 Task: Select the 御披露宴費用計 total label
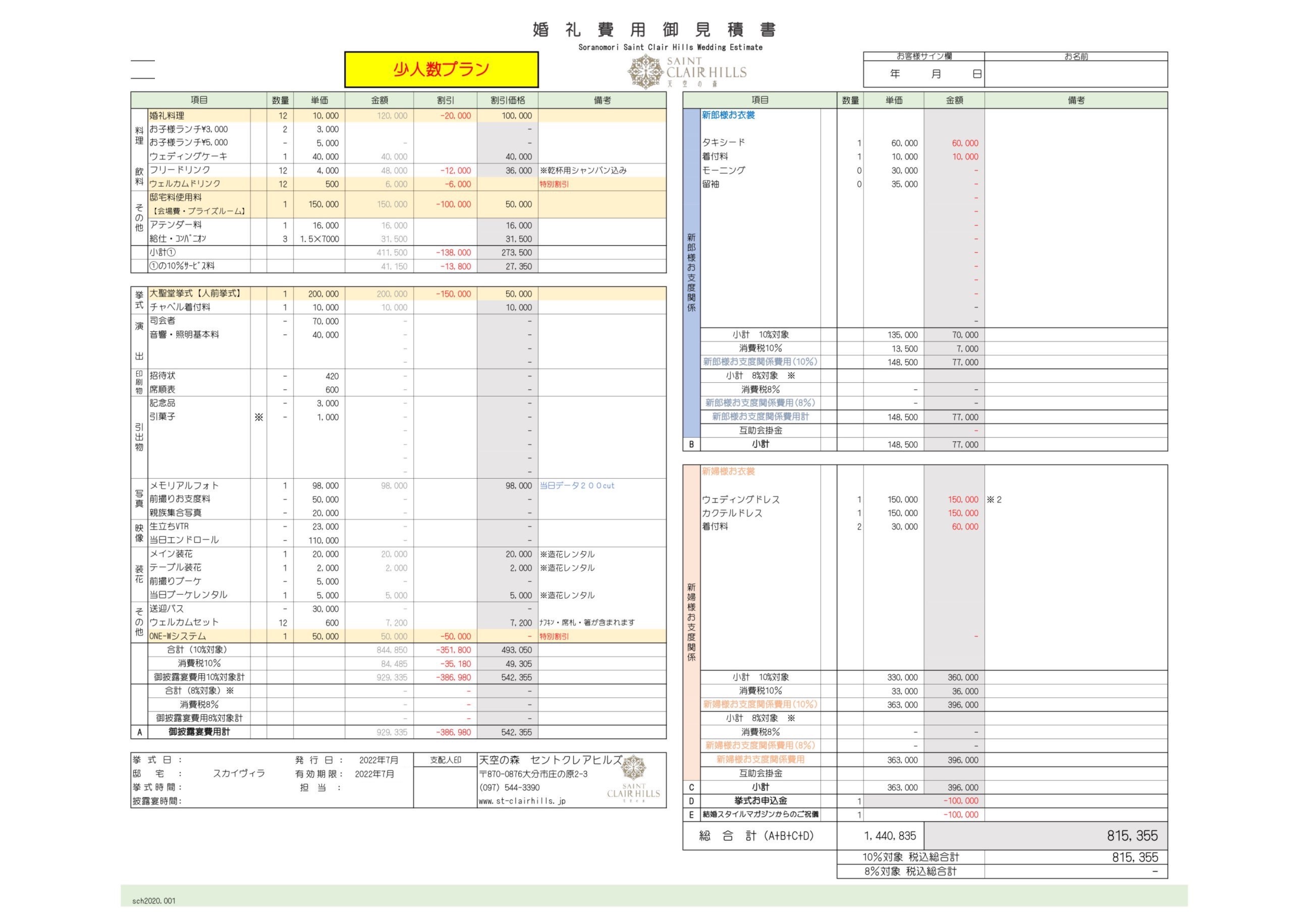point(199,732)
